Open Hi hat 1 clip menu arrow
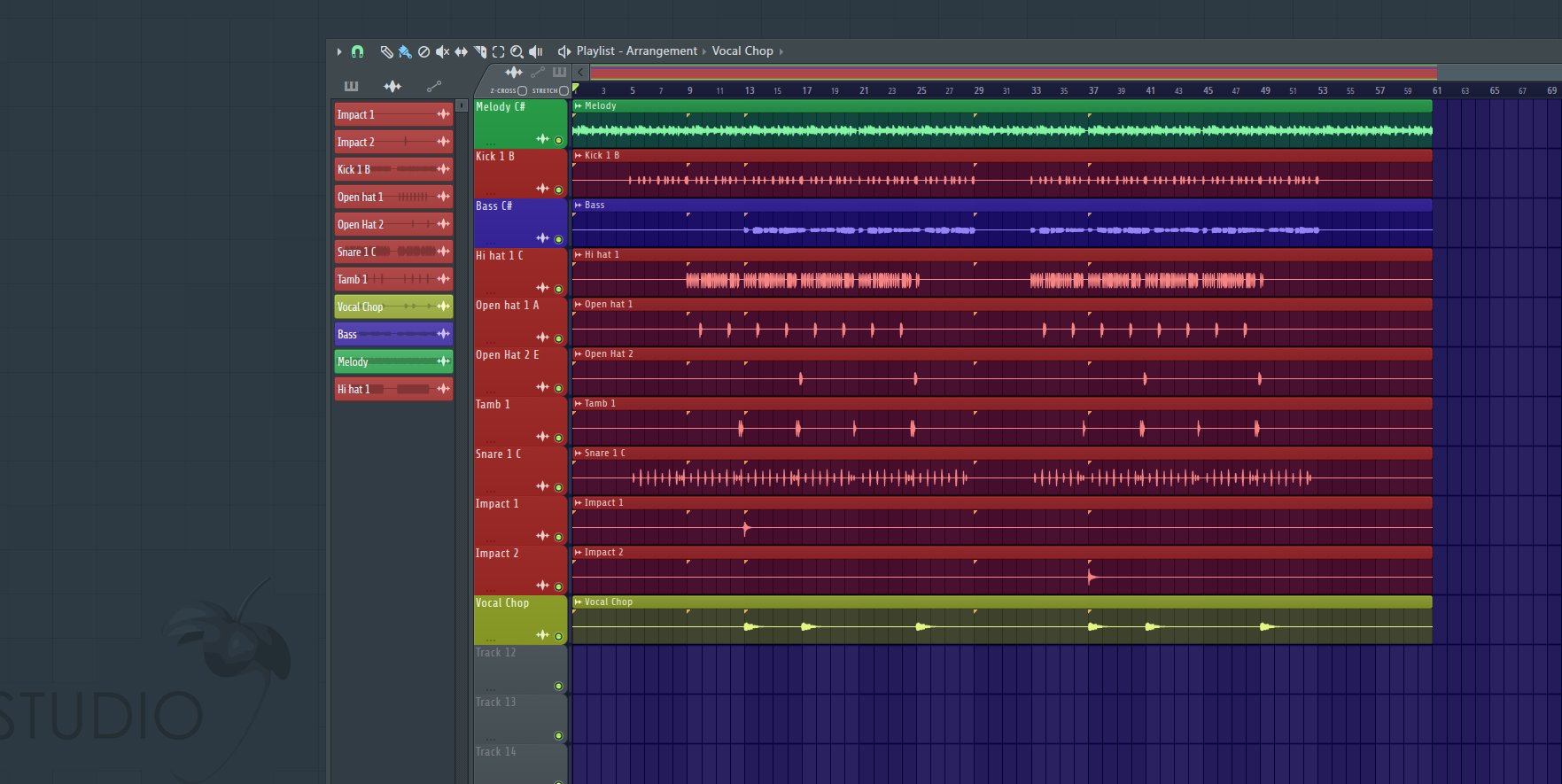Image resolution: width=1562 pixels, height=784 pixels. coord(579,254)
